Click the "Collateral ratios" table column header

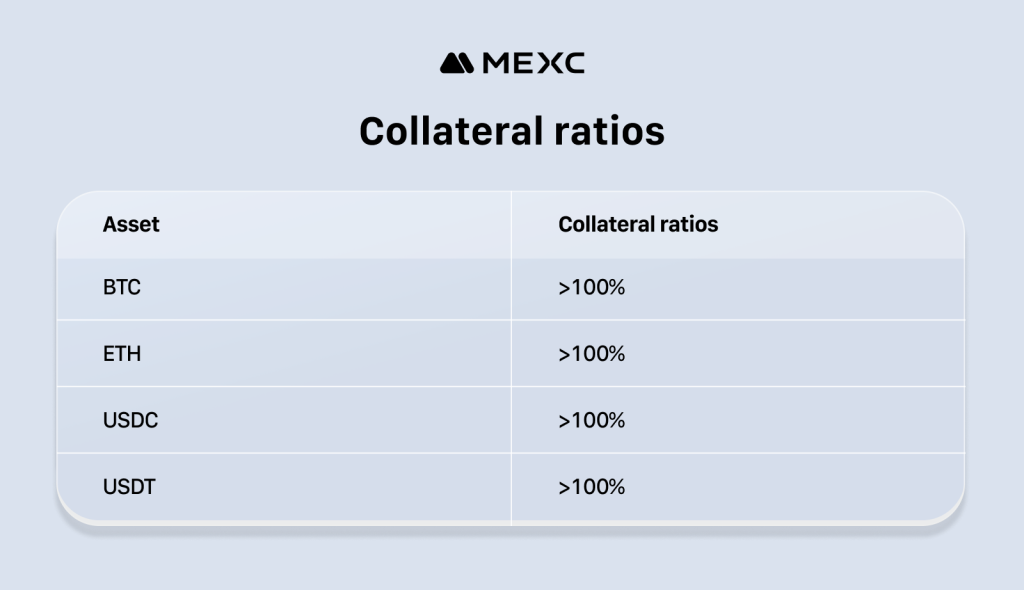click(638, 224)
